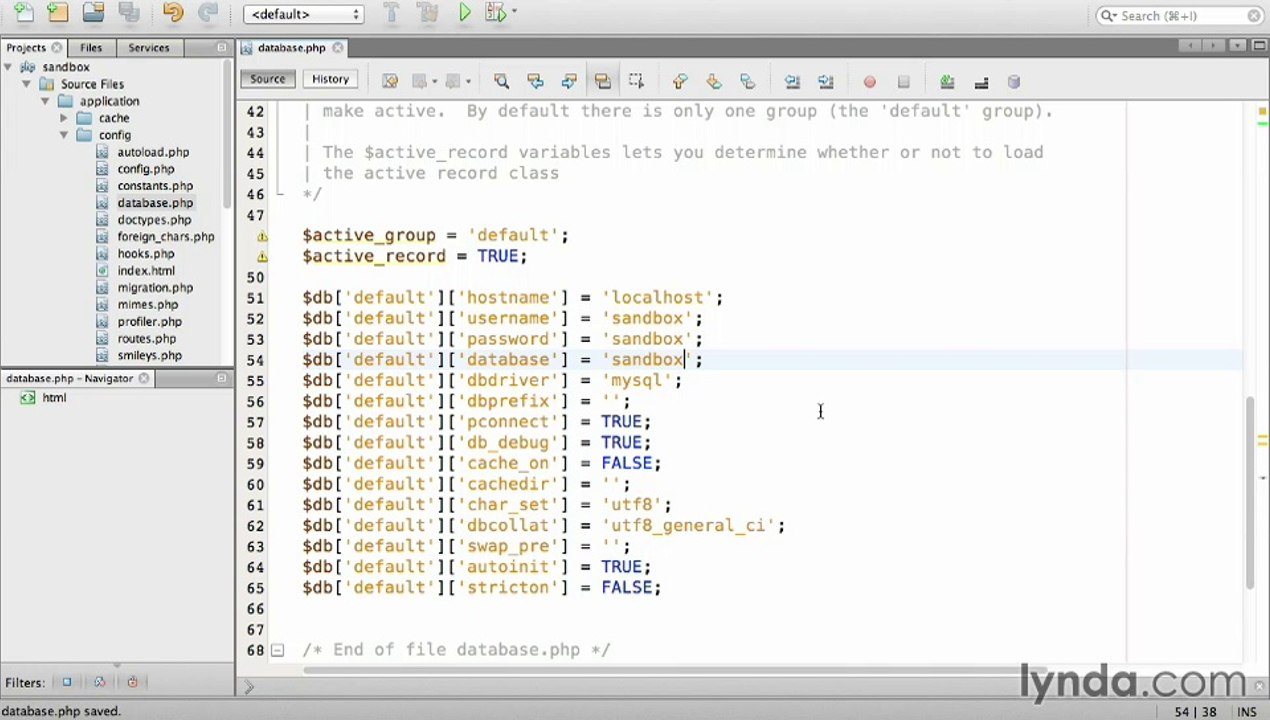The height and width of the screenshot is (720, 1270).
Task: Click the Last Edit editor toolbar icon
Action: tap(390, 81)
